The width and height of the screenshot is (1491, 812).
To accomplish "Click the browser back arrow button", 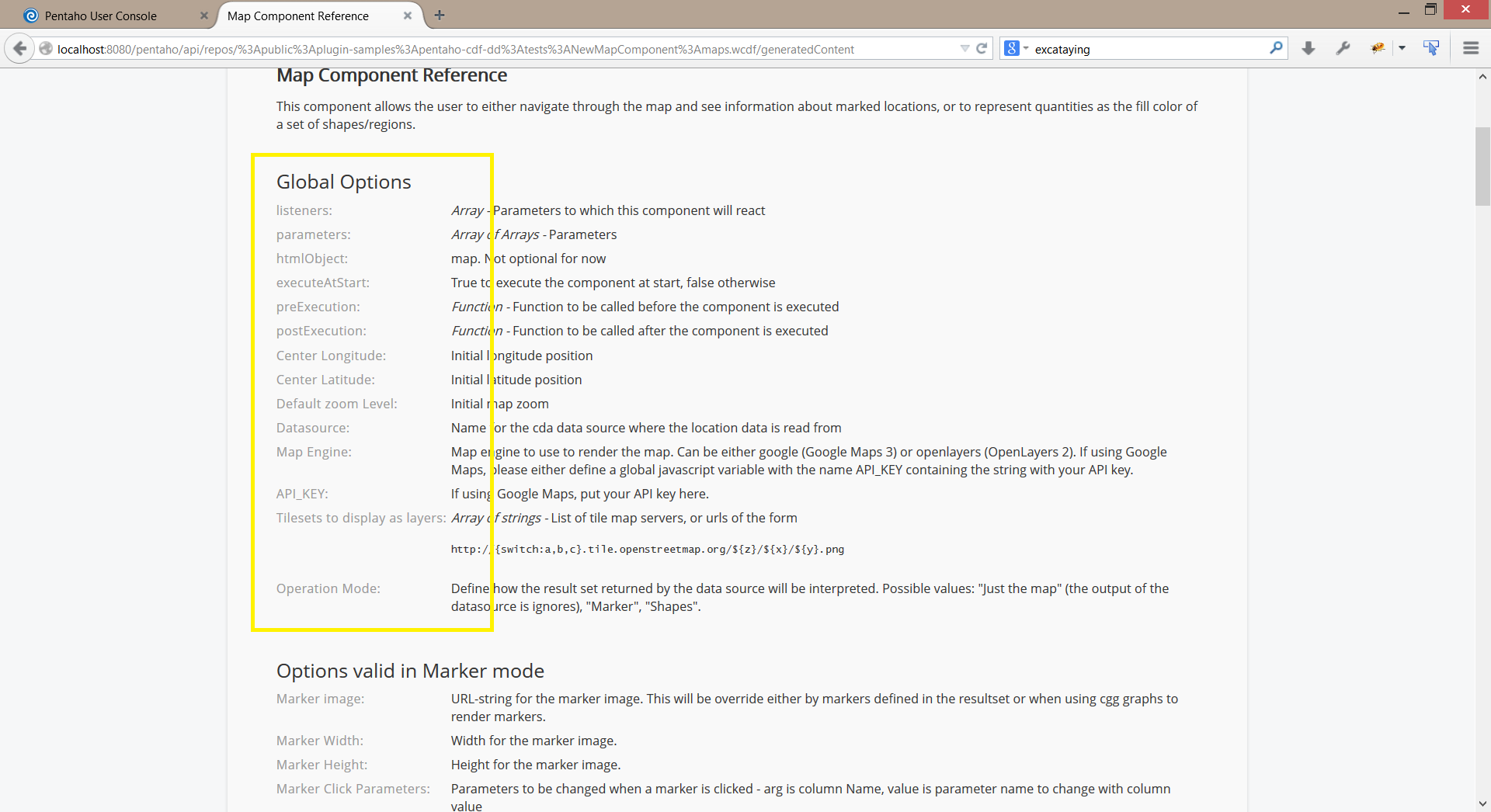I will tap(20, 48).
